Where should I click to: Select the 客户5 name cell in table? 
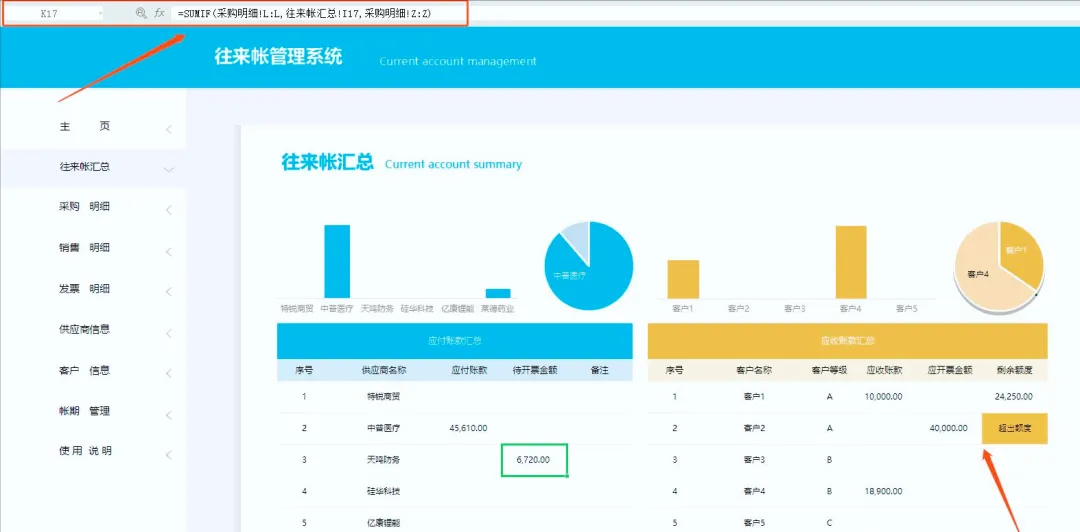pyautogui.click(x=754, y=523)
